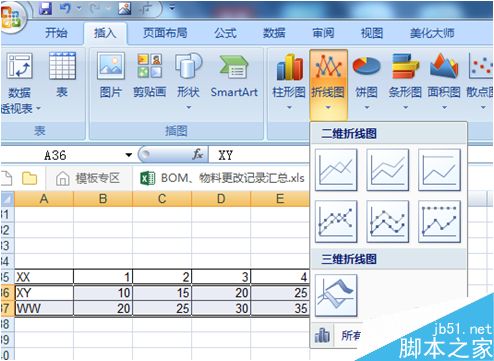
Task: Select line with markers chart thumbnail
Action: click(x=336, y=222)
